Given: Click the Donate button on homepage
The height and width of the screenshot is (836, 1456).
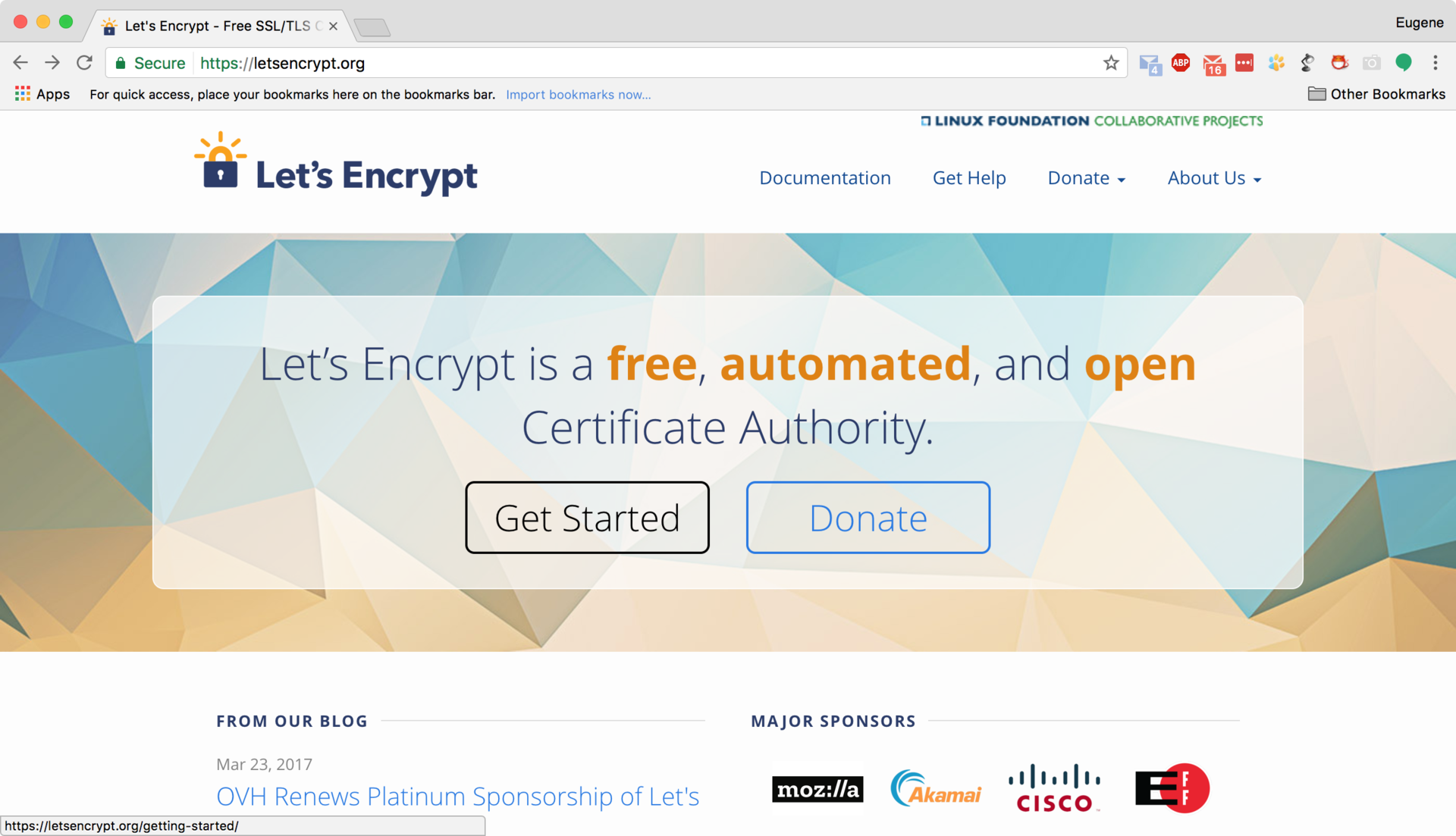Looking at the screenshot, I should 867,517.
